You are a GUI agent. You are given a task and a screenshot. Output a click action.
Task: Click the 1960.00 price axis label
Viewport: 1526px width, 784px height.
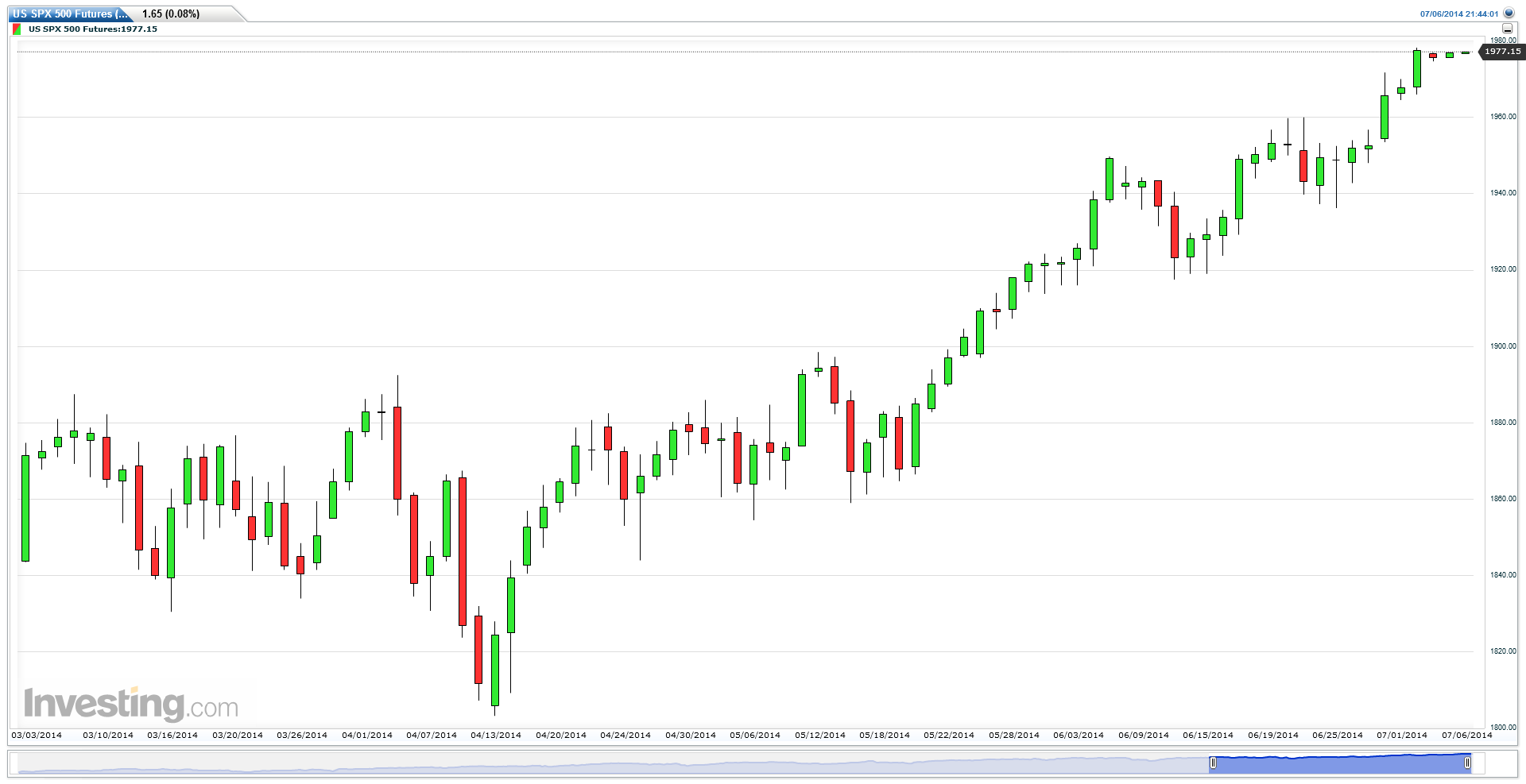(1503, 117)
